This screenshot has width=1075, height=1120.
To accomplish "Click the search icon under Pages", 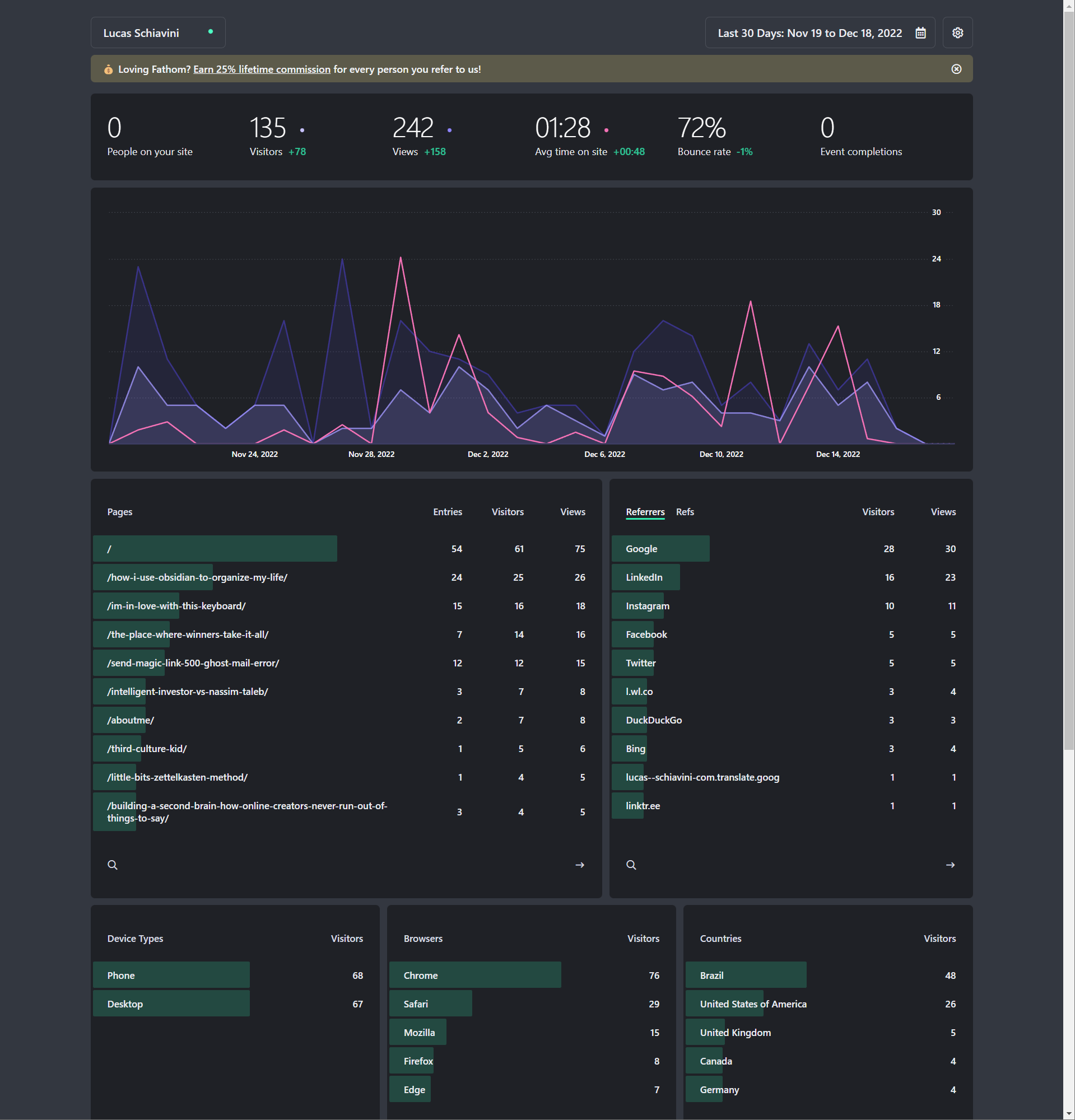I will point(113,865).
